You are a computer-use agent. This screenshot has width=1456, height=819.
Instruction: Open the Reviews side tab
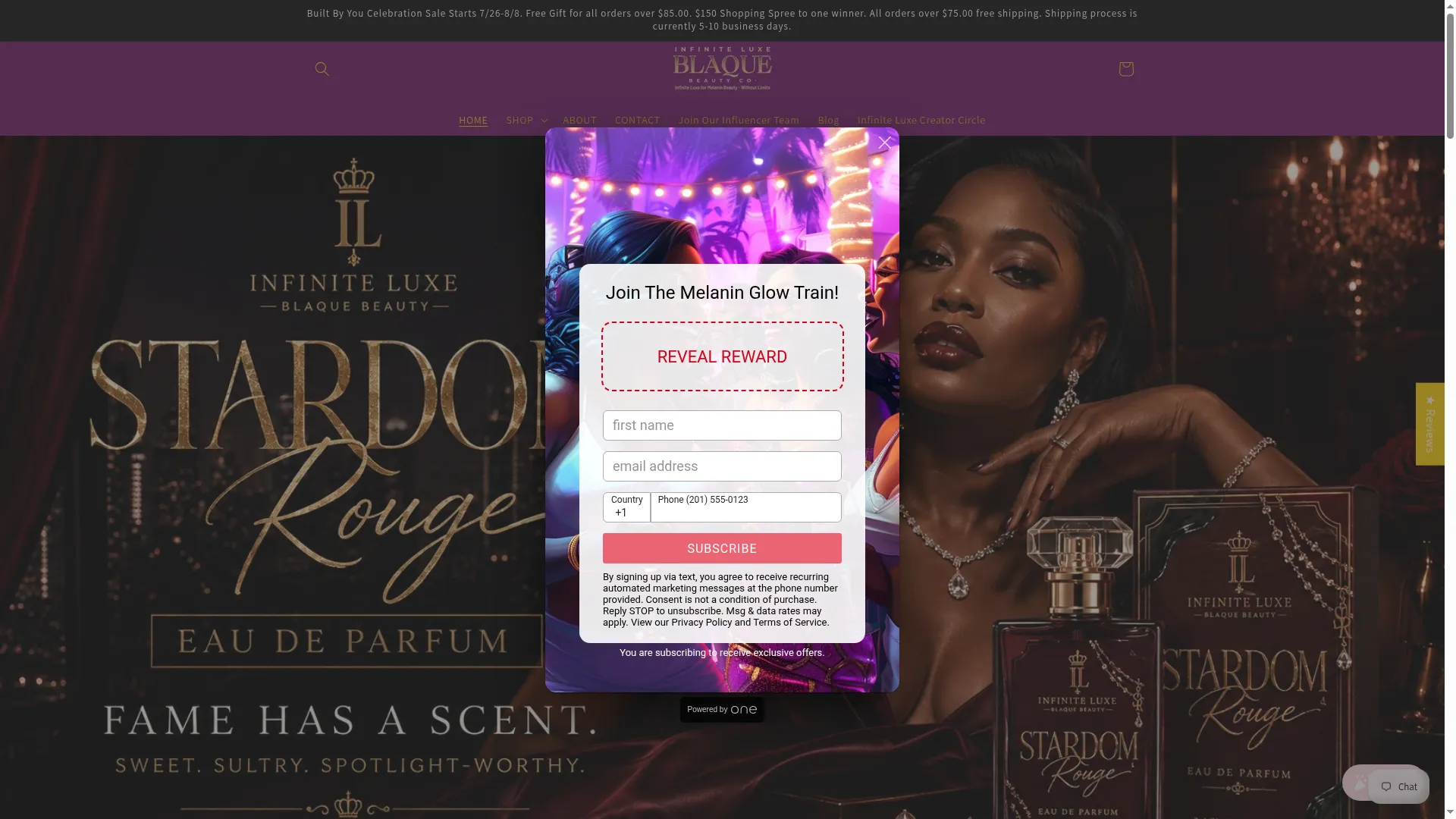point(1429,424)
